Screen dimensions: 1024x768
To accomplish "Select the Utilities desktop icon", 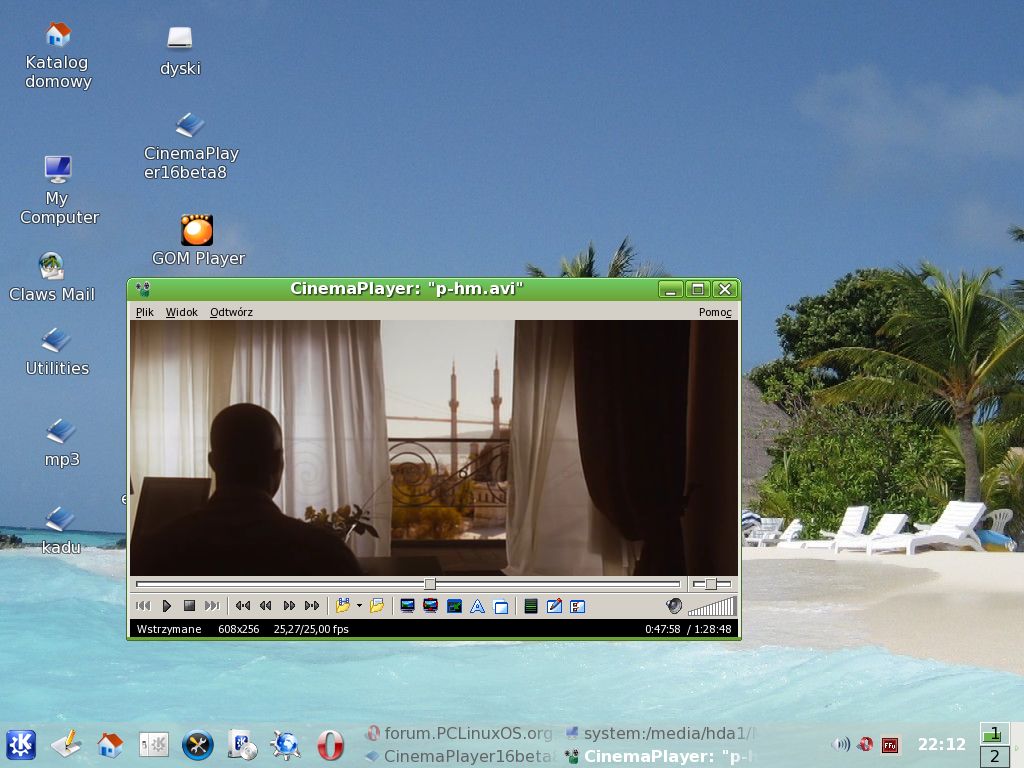I will pos(57,352).
